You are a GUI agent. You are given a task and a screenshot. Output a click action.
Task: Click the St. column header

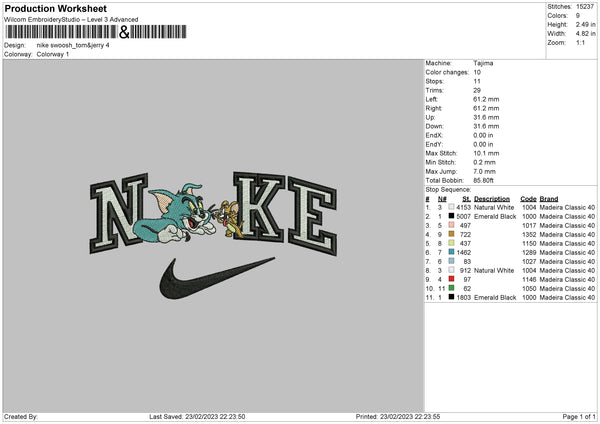click(x=466, y=199)
